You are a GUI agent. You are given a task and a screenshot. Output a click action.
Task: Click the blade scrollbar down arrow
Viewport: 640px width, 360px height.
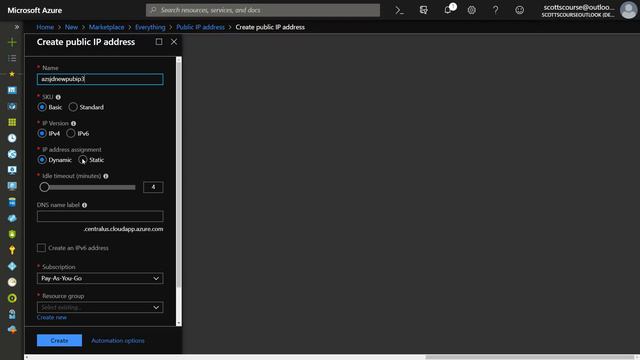pyautogui.click(x=178, y=323)
